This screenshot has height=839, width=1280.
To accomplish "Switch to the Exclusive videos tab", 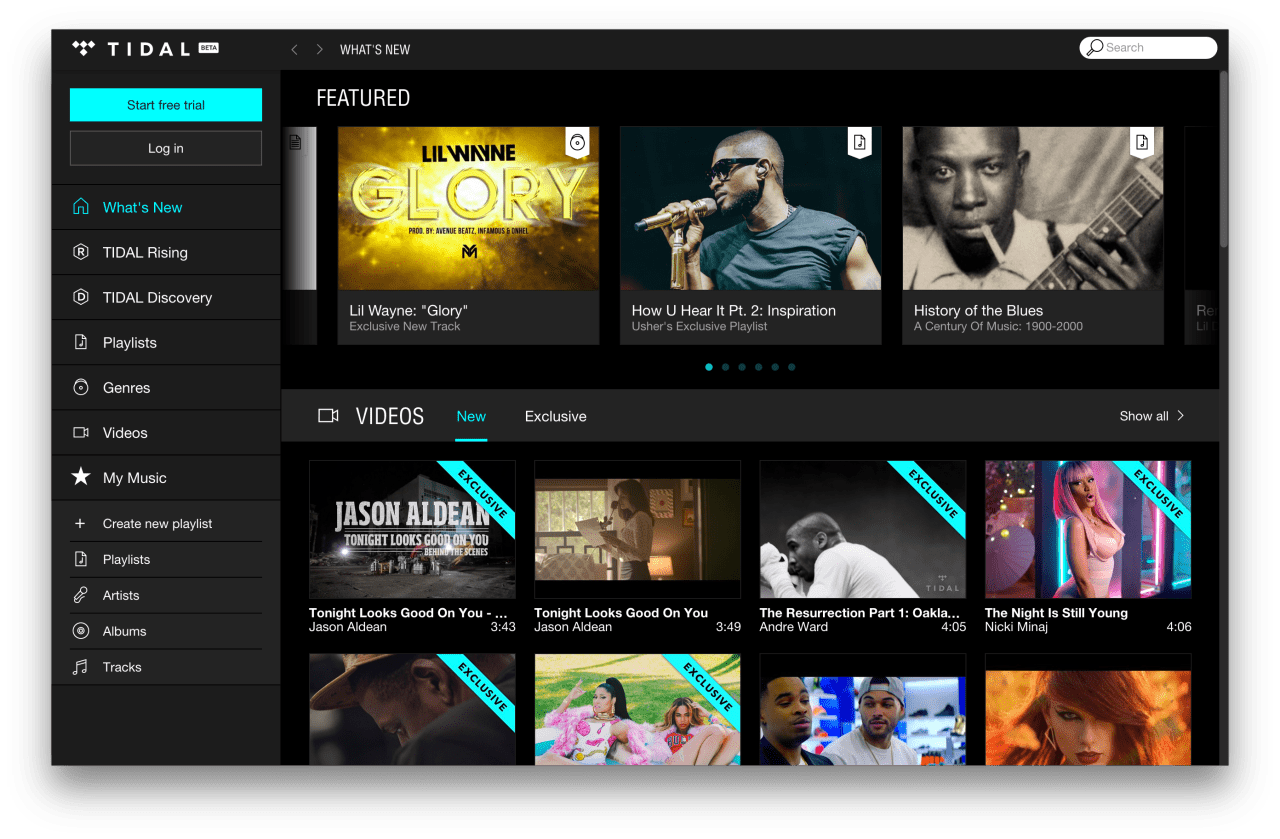I will (x=555, y=416).
